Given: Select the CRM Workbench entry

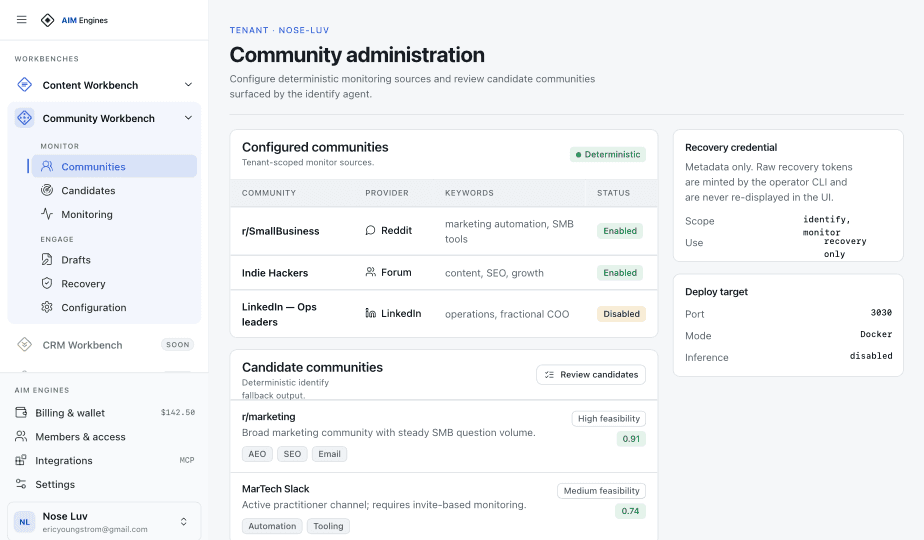Looking at the screenshot, I should 104,345.
